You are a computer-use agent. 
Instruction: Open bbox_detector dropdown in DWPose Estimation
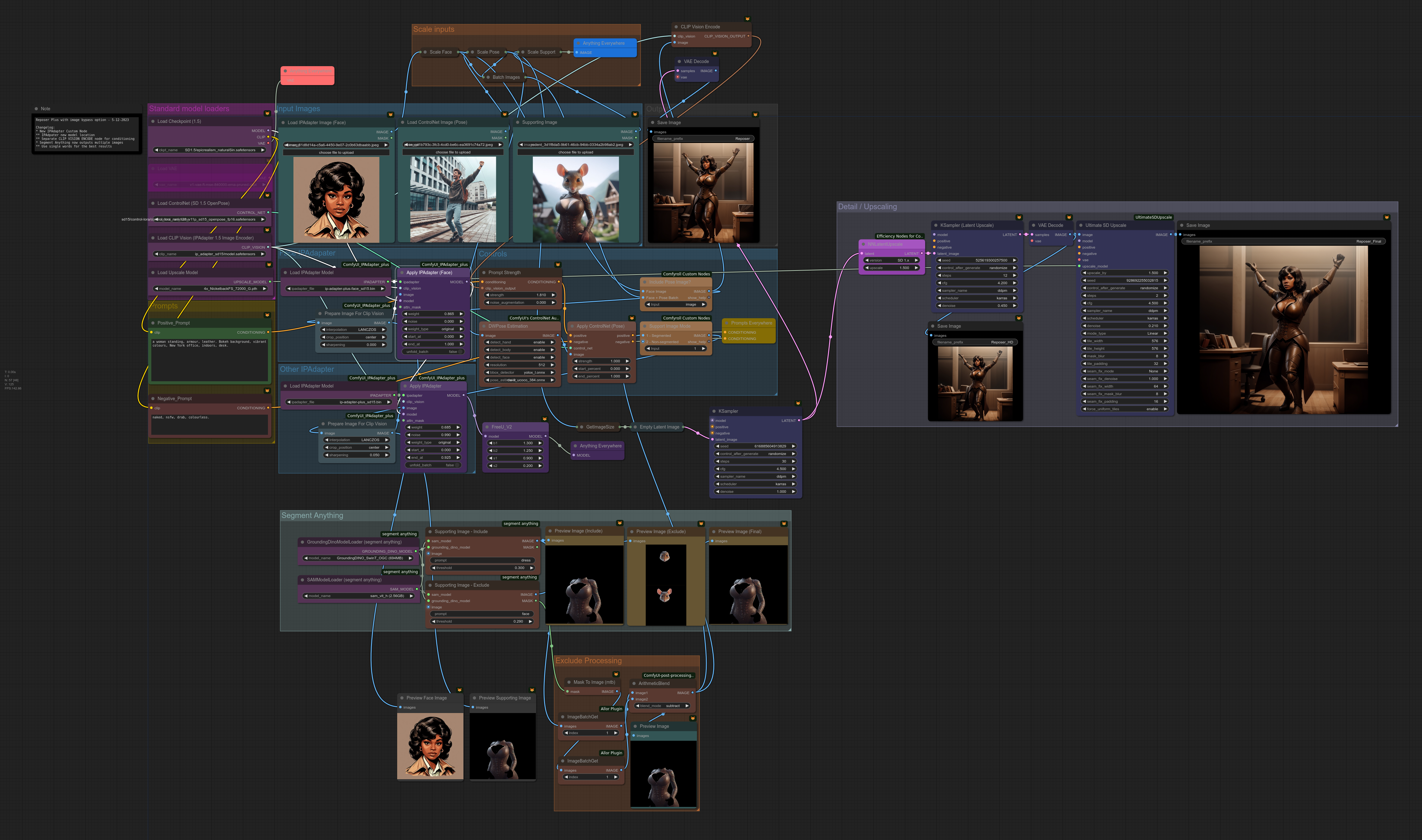coord(519,372)
